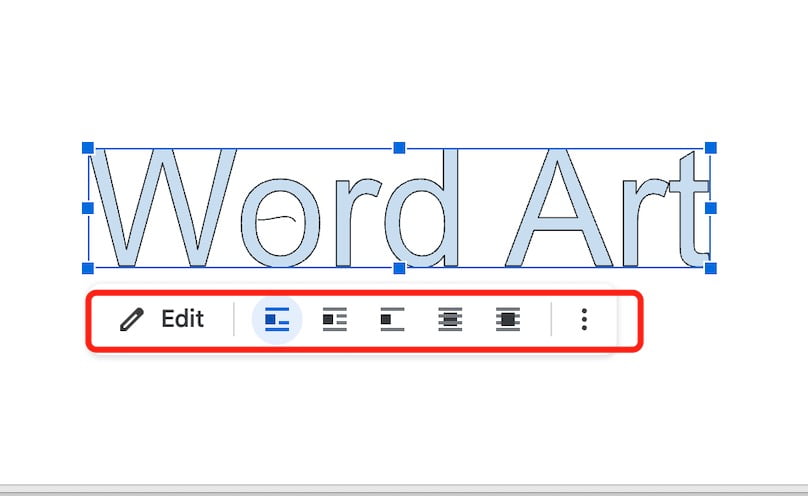Click the top-center resize handle
The image size is (808, 496).
coord(399,148)
